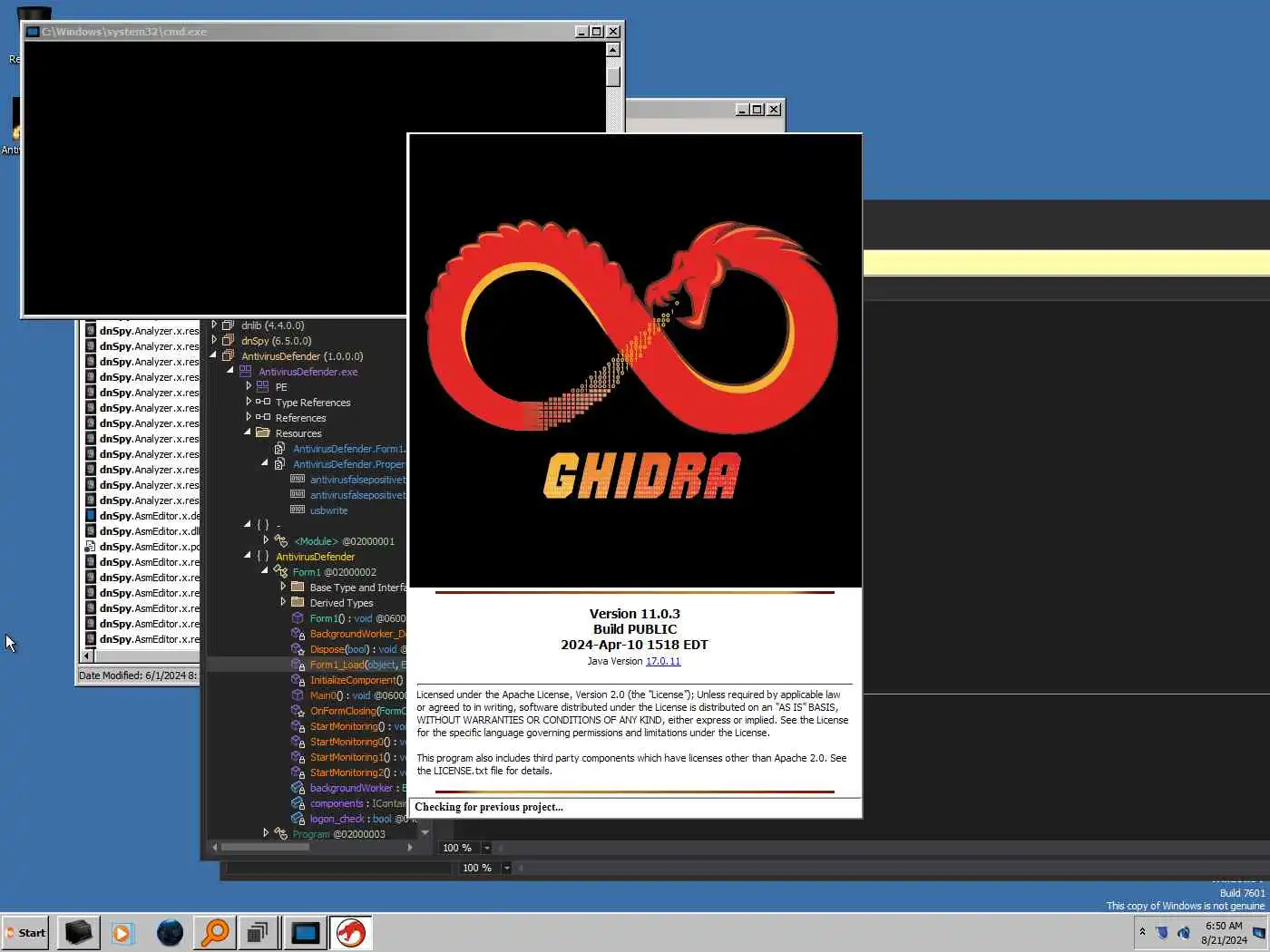This screenshot has width=1270, height=952.
Task: Click the cmd window scrollbar up arrow
Action: [x=613, y=51]
